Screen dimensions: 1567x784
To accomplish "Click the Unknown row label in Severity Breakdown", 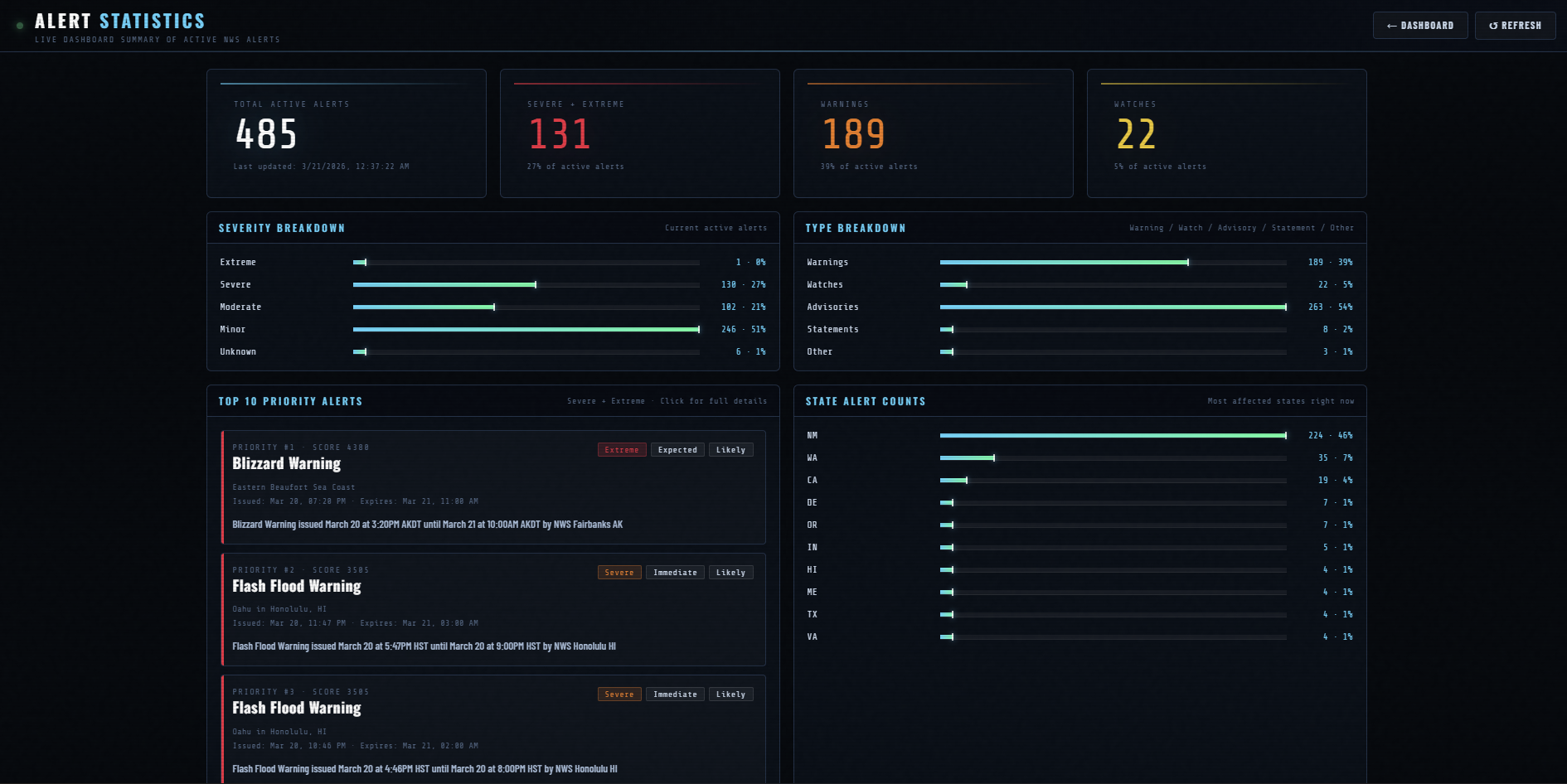I will pyautogui.click(x=238, y=352).
